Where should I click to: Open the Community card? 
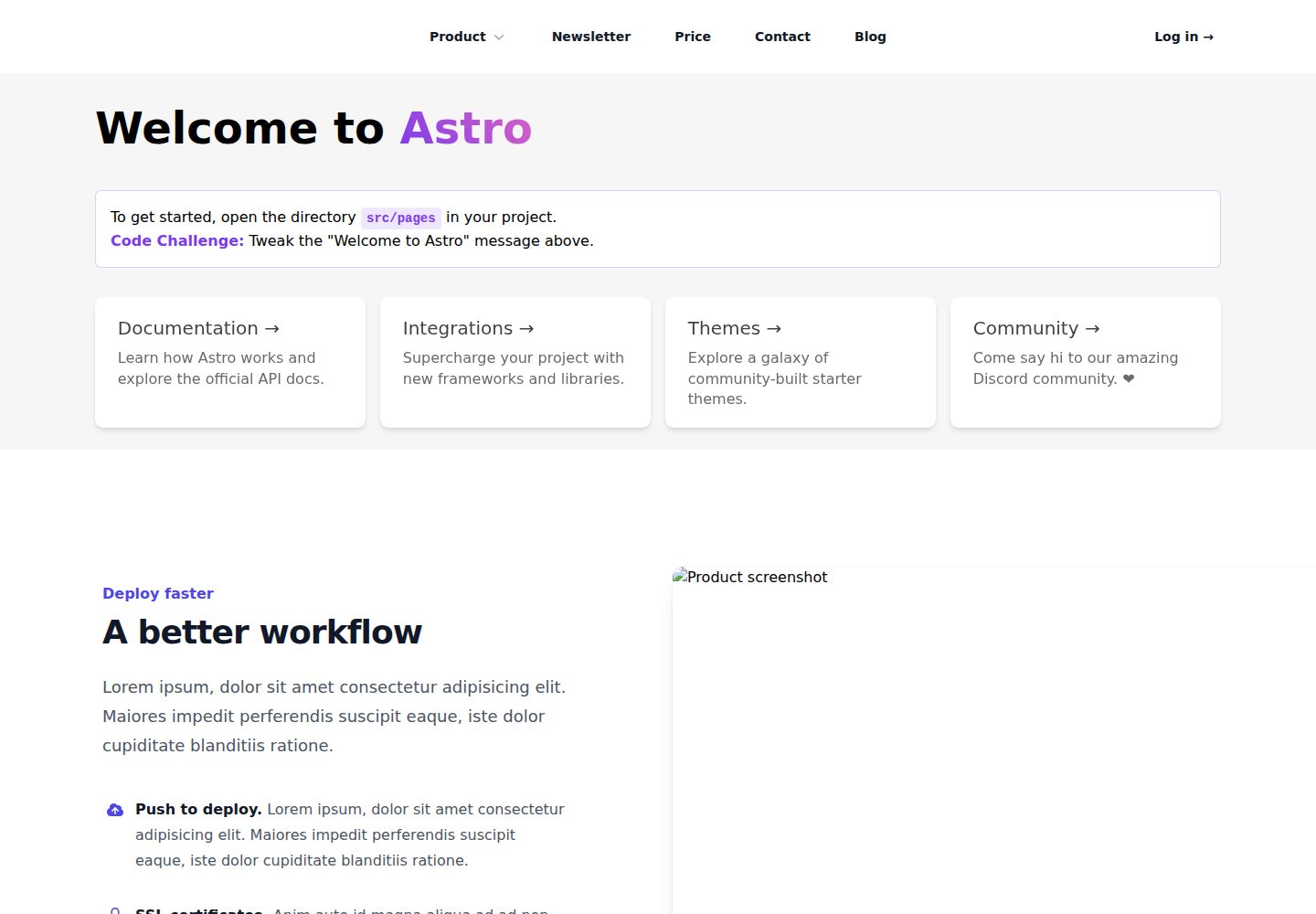click(1086, 362)
